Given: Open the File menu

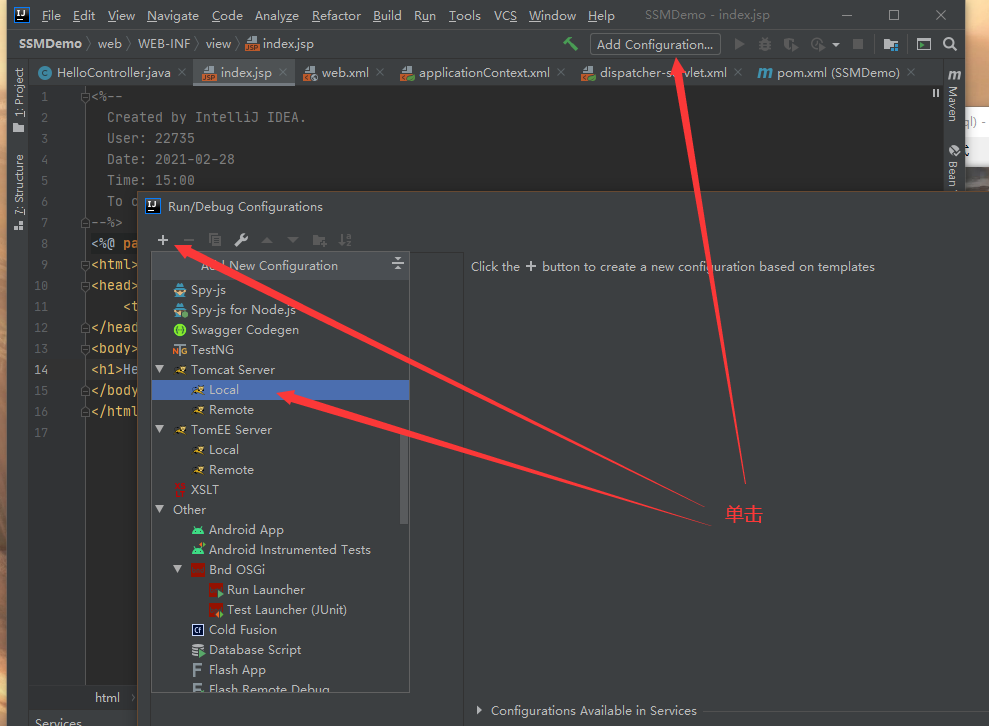Looking at the screenshot, I should (51, 15).
